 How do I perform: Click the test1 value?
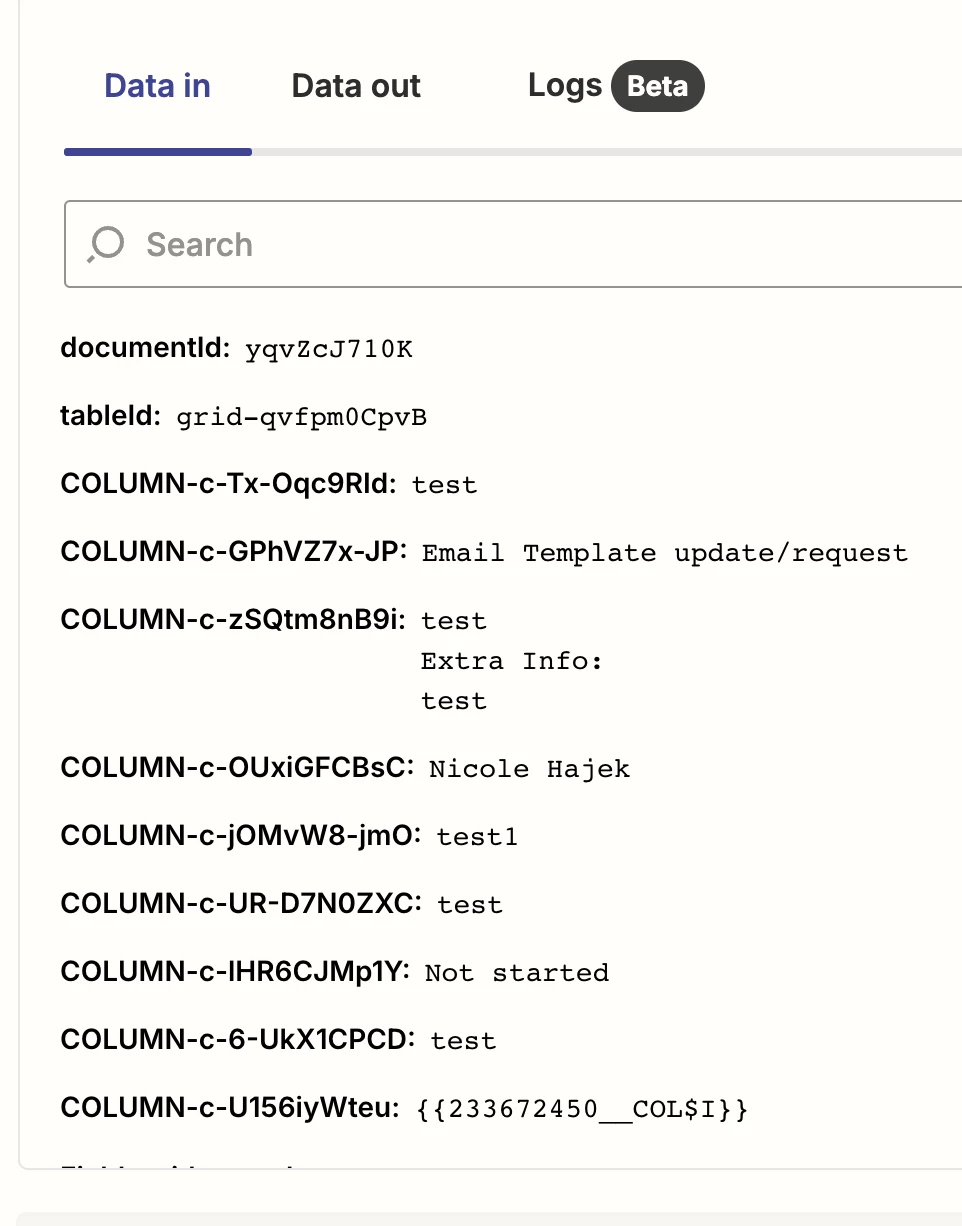pos(477,837)
